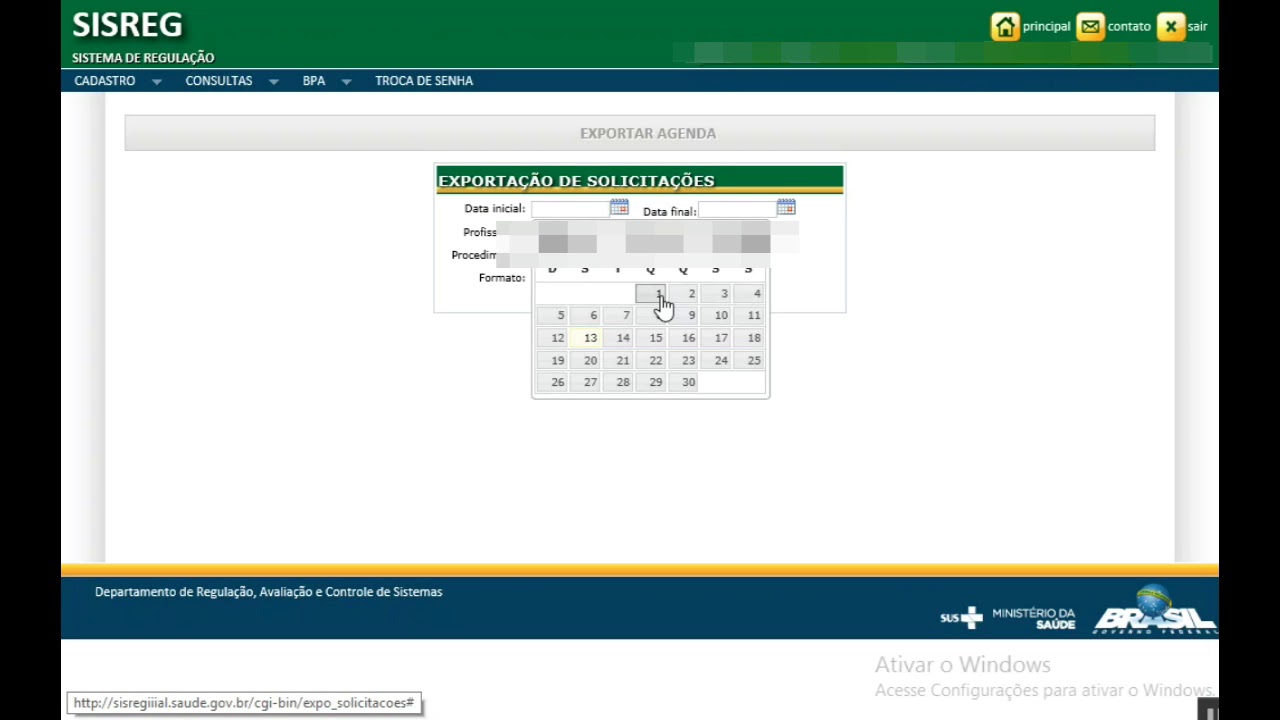Open the CADASTRO menu
Screen dimensions: 1280x720
coord(105,81)
